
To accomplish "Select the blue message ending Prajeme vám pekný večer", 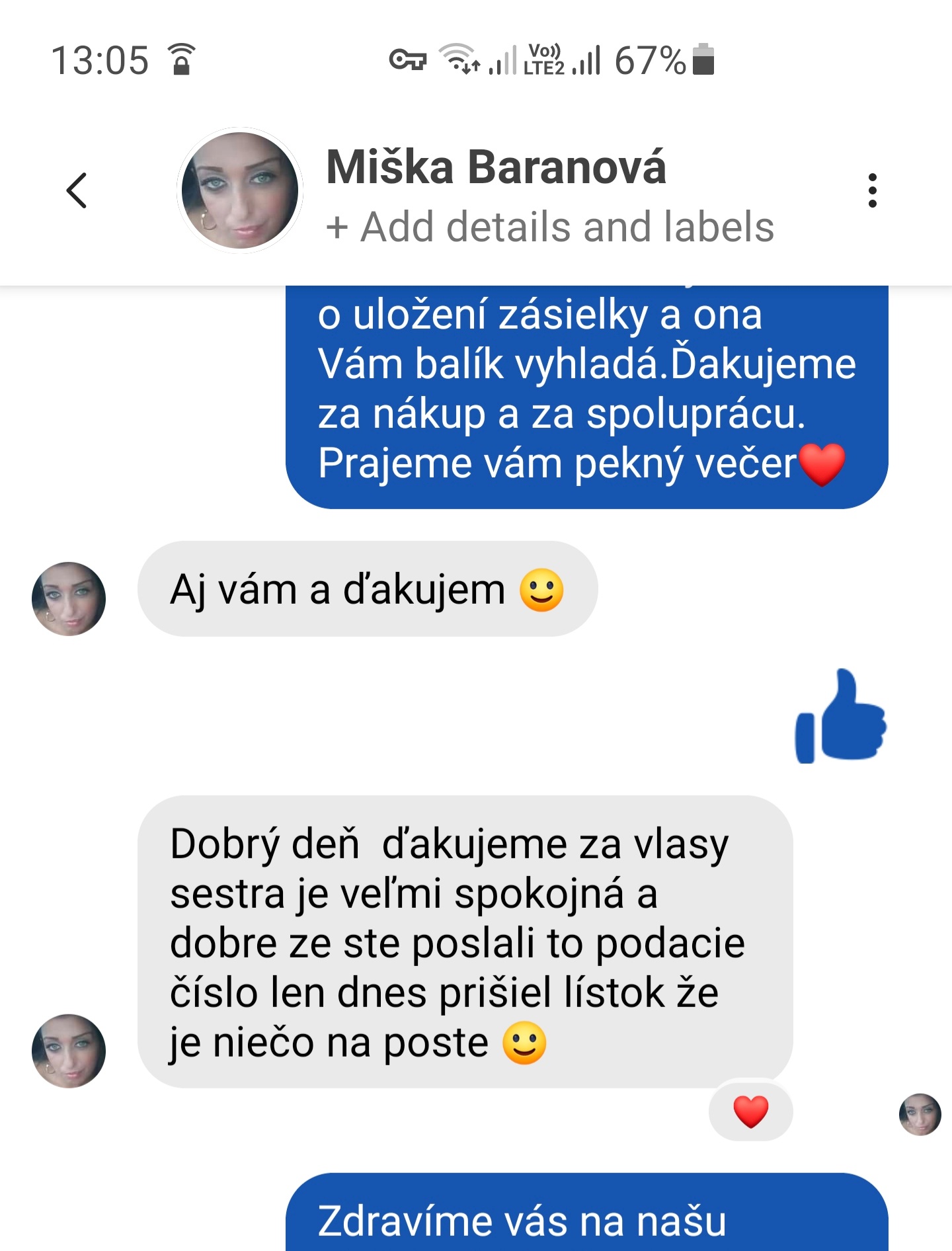I will 587,397.
